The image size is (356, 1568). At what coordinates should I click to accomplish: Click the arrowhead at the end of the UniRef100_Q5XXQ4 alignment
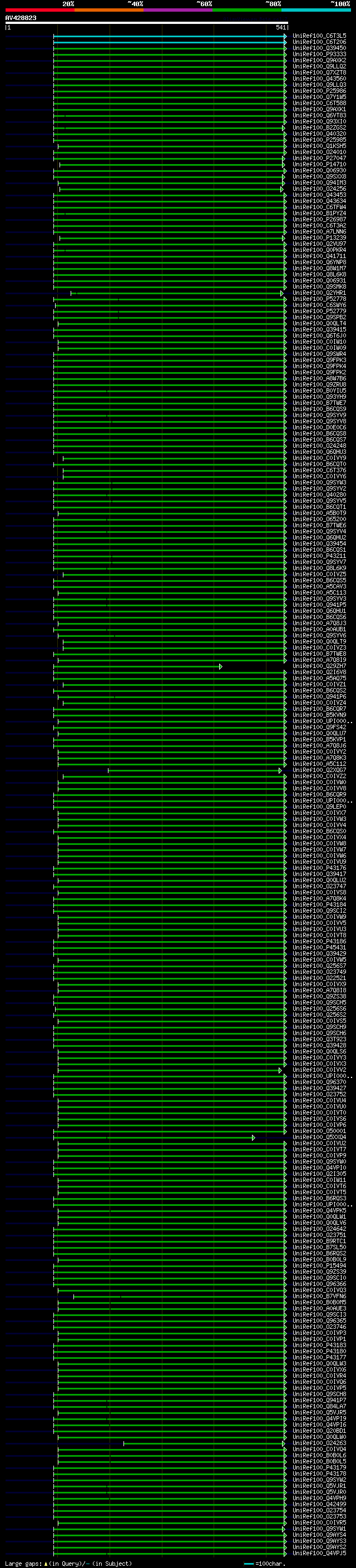click(253, 1137)
